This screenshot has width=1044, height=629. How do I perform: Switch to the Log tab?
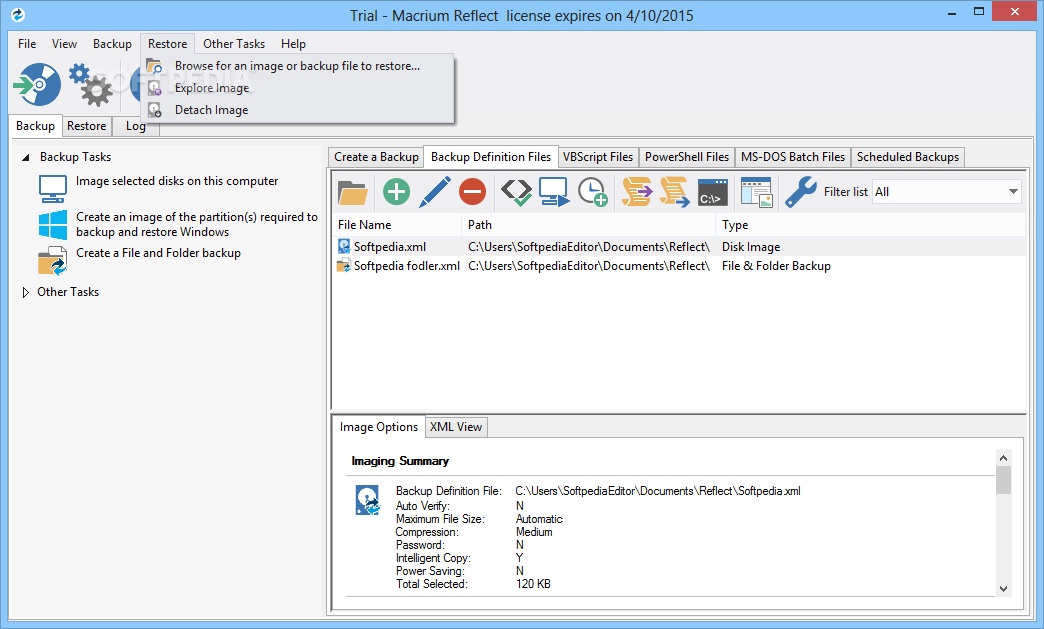coord(136,126)
